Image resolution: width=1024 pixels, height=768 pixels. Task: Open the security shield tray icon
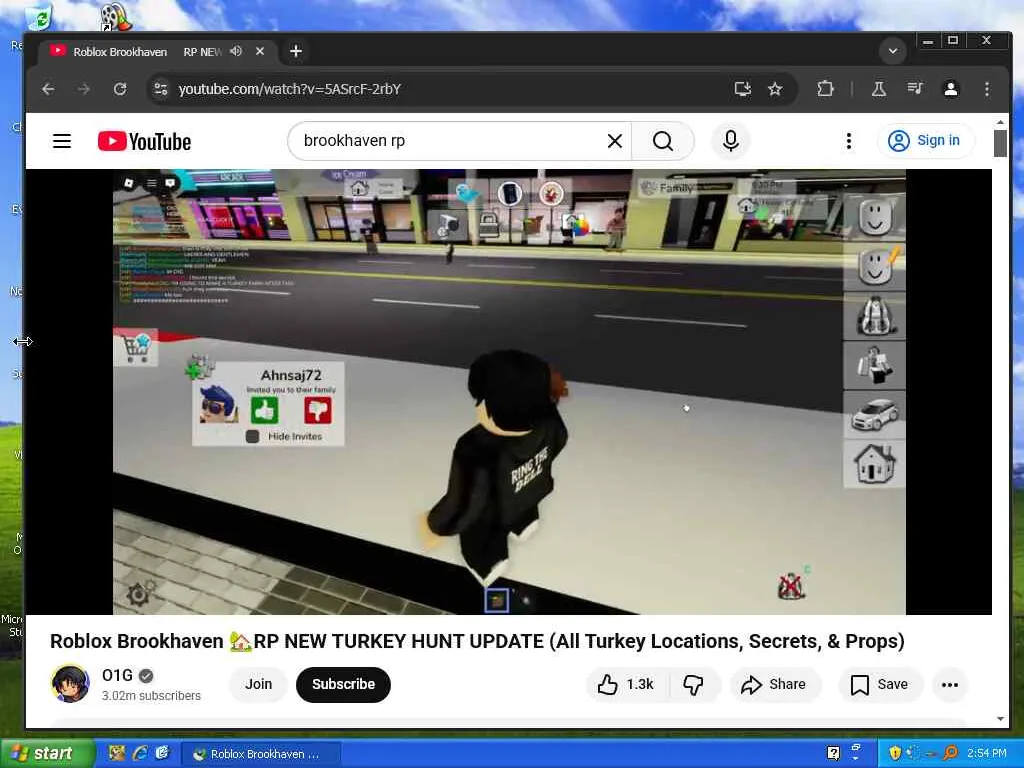tap(895, 754)
